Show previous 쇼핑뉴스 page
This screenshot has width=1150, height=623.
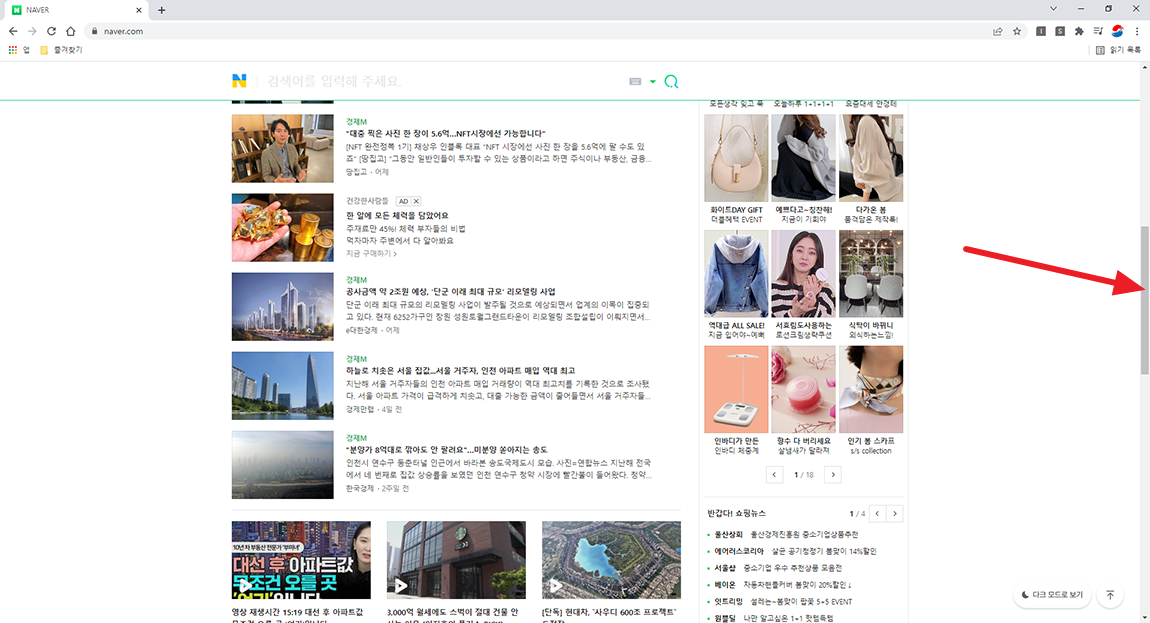pos(877,514)
